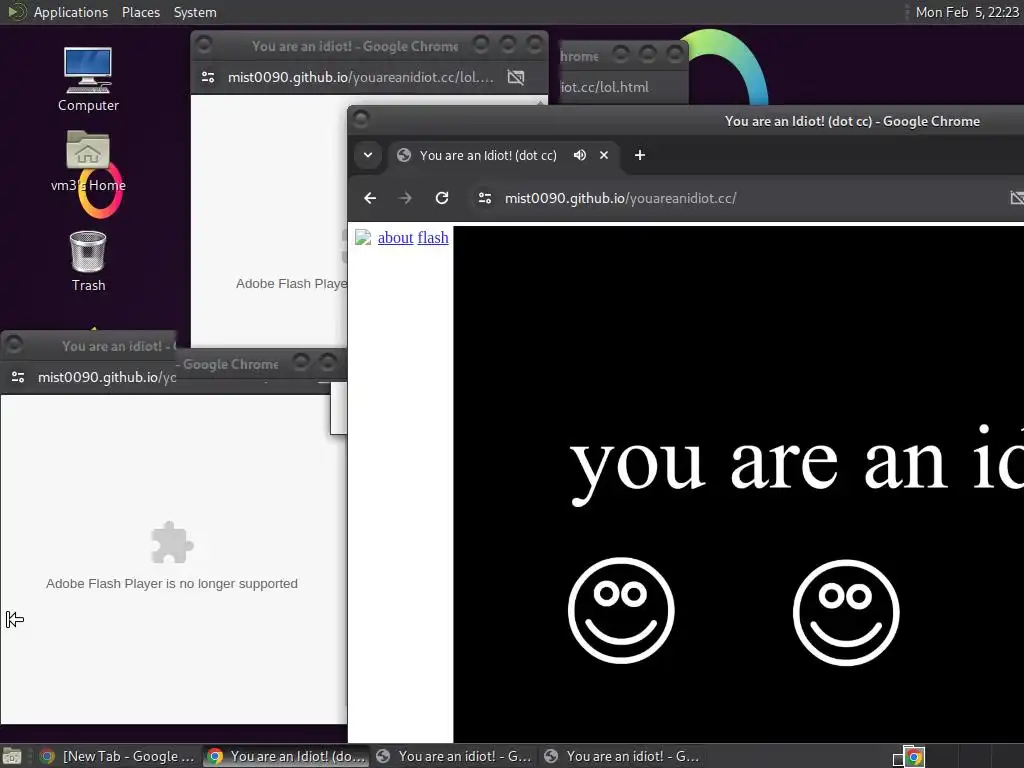Open the Places menu
Viewport: 1024px width, 768px height.
point(140,12)
